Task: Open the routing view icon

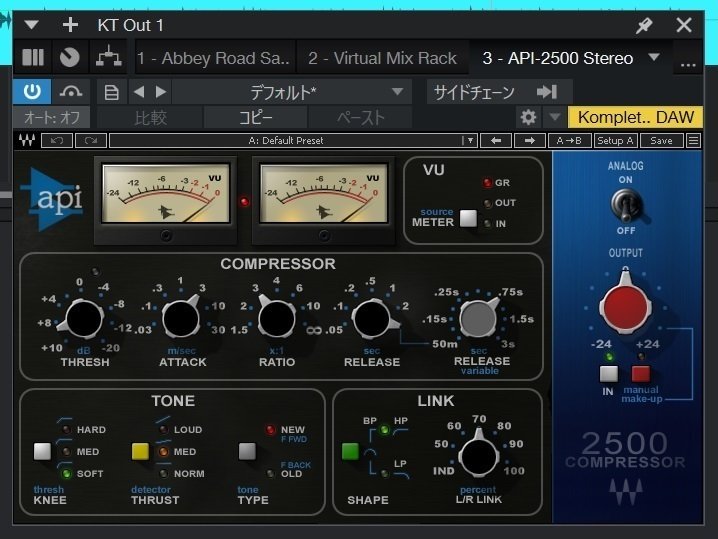Action: 109,57
